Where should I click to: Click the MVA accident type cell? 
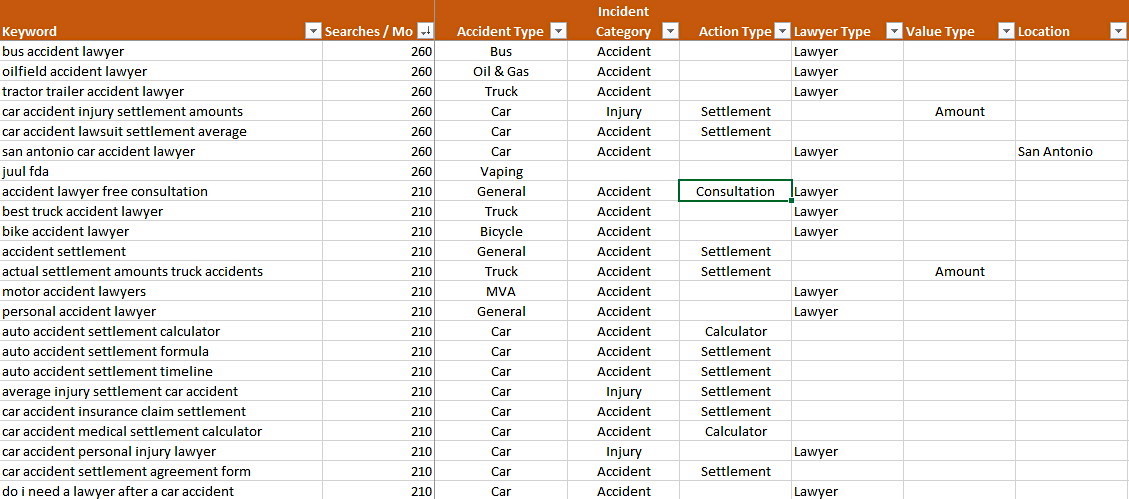[x=501, y=291]
